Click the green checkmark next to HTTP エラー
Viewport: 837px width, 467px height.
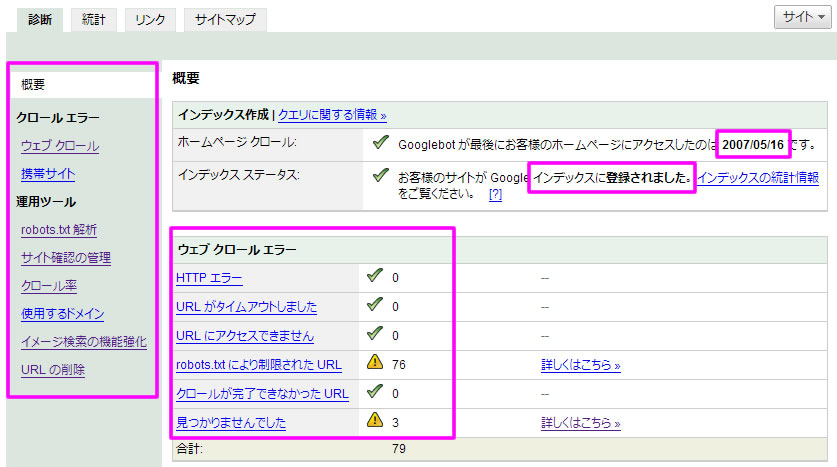[377, 277]
